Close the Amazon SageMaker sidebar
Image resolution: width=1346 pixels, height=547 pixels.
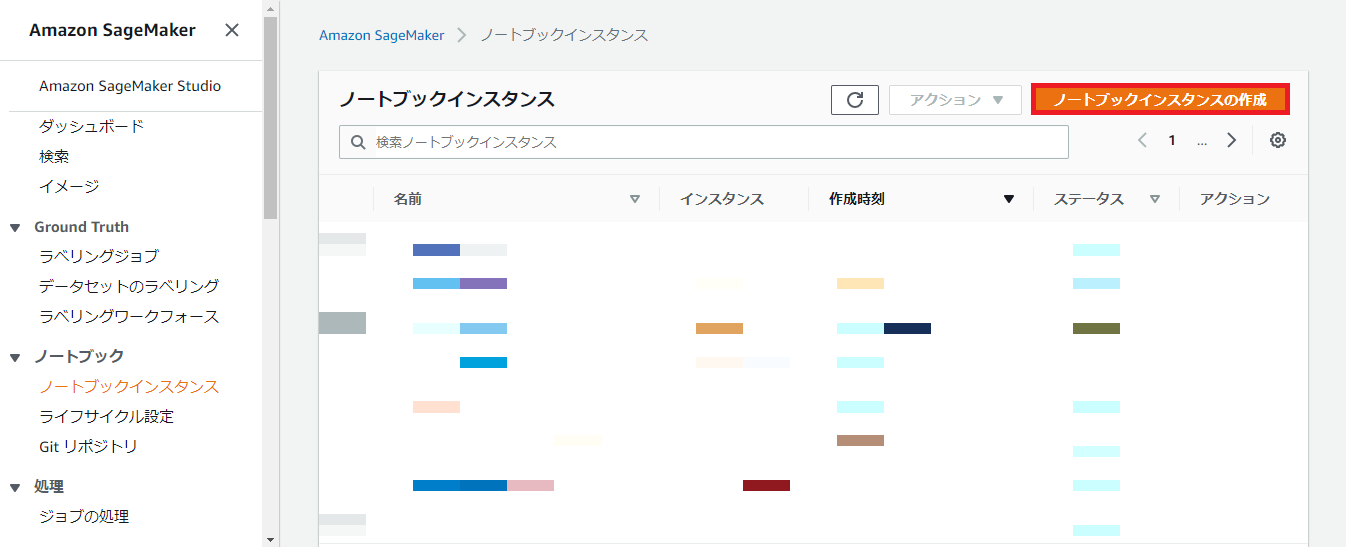232,30
